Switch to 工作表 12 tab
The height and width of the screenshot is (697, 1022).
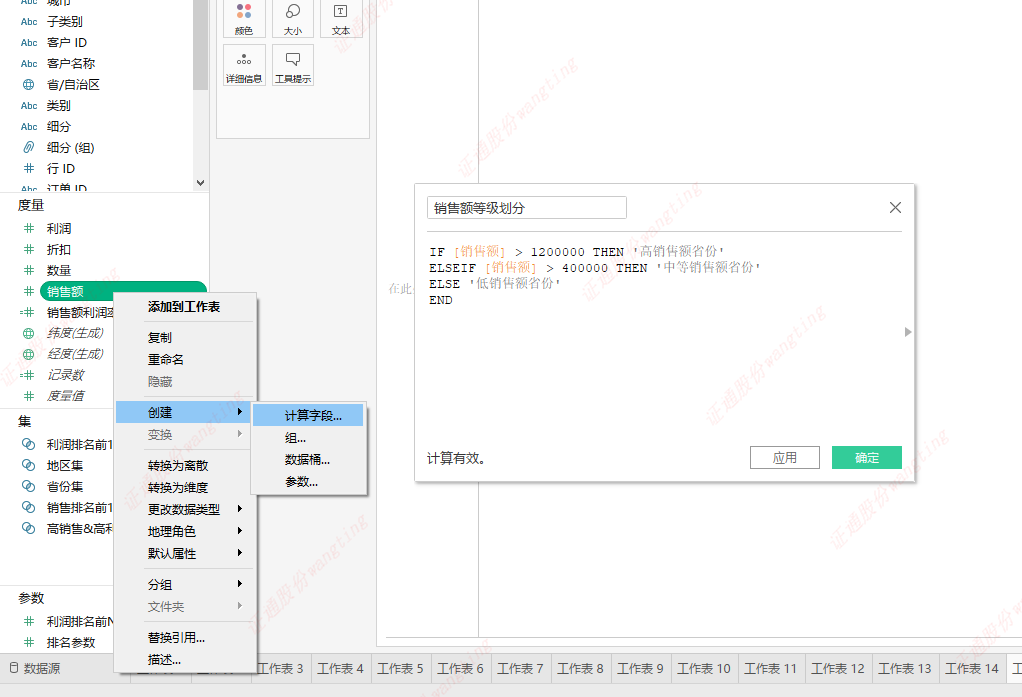(x=838, y=668)
